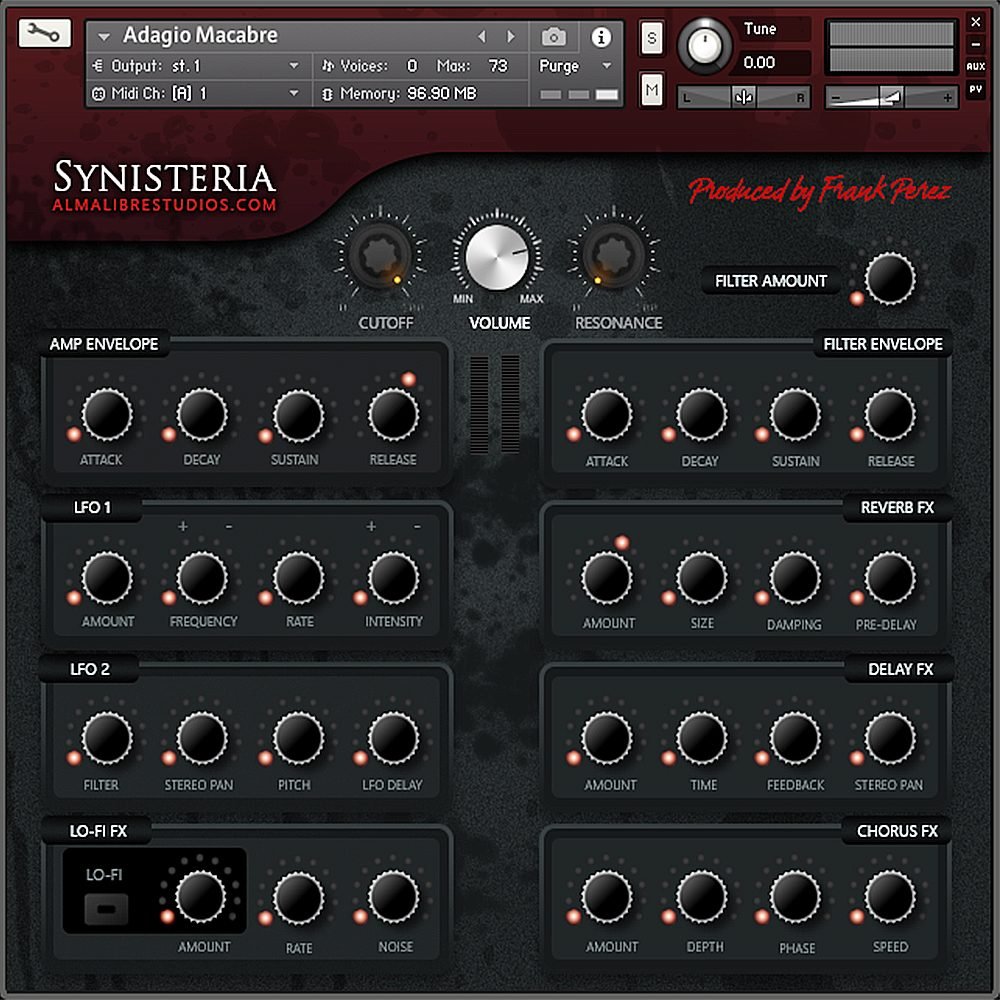Click the Lo-Fi Noise knob

(393, 898)
